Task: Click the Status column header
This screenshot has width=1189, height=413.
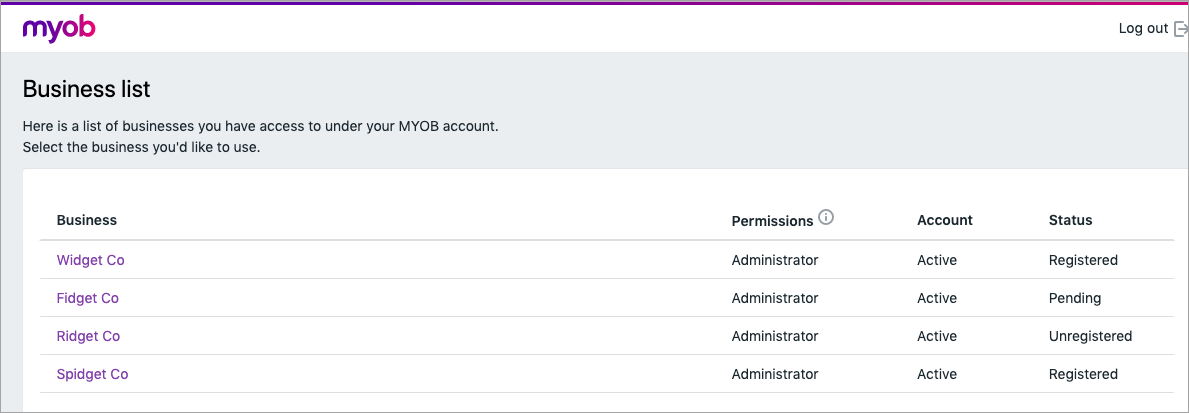Action: tap(1070, 220)
